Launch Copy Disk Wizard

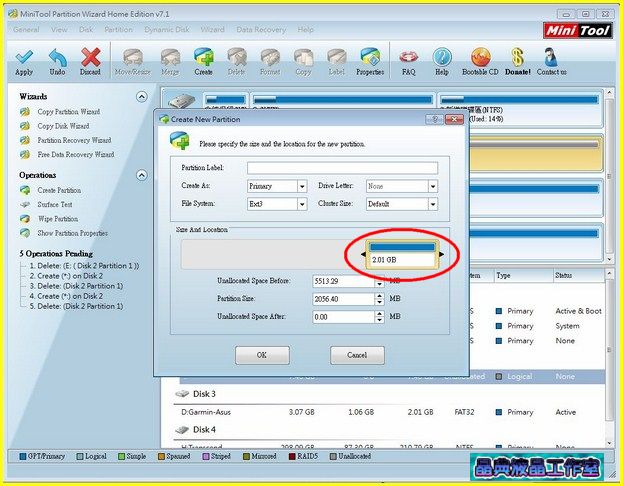click(64, 126)
